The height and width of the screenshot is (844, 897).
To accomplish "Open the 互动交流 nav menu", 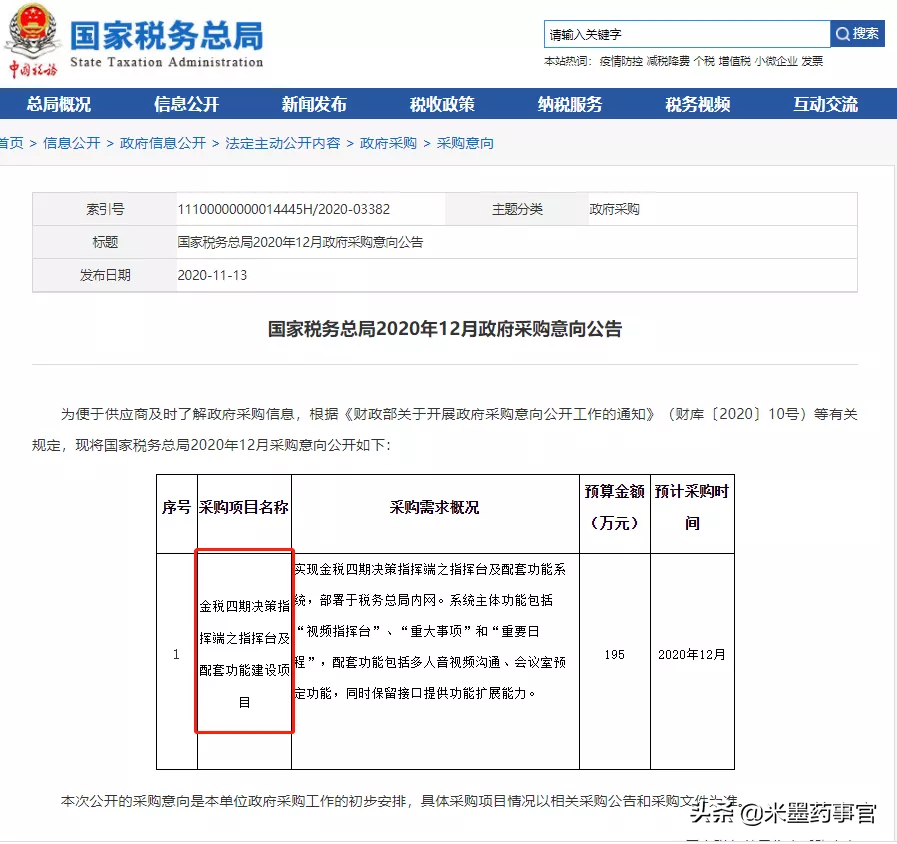I will tap(825, 104).
